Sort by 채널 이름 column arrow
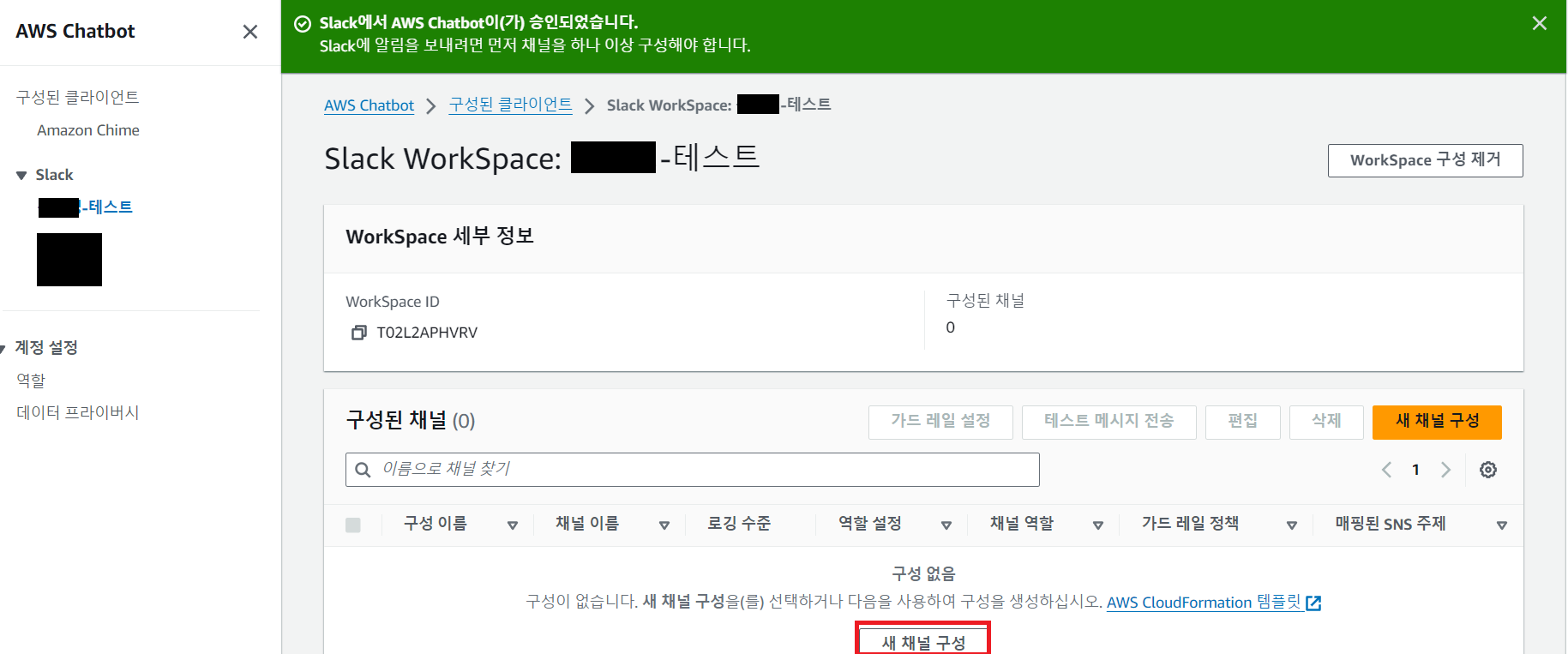The height and width of the screenshot is (654, 1568). coord(664,525)
